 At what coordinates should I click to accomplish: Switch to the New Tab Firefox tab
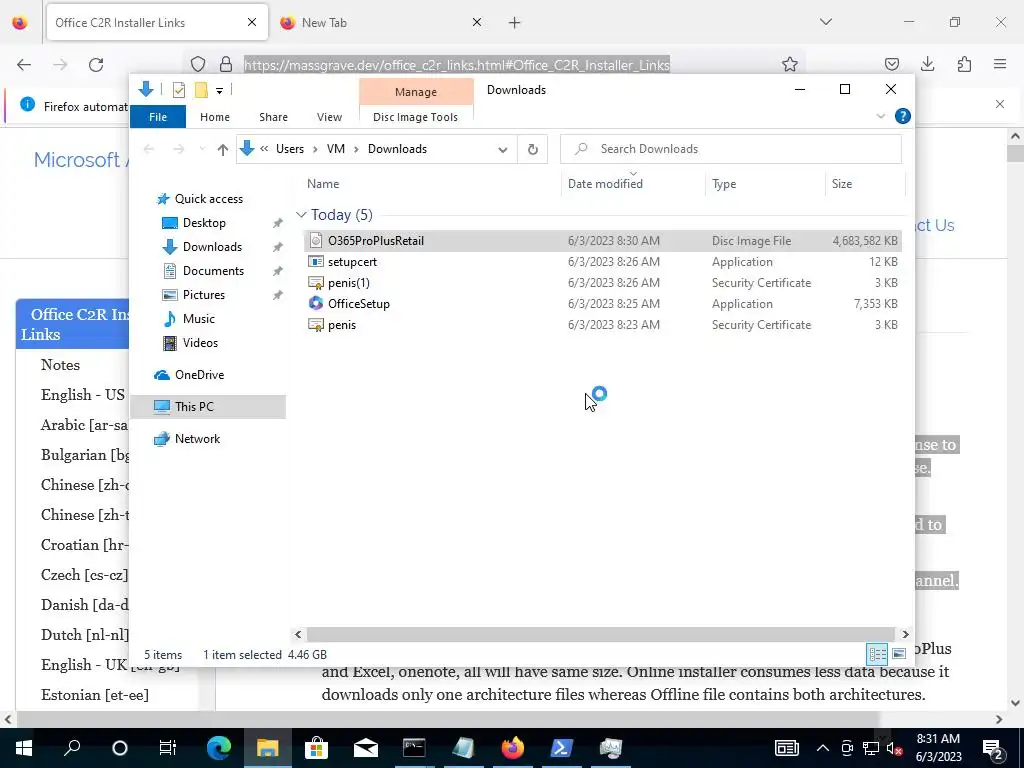tap(382, 23)
